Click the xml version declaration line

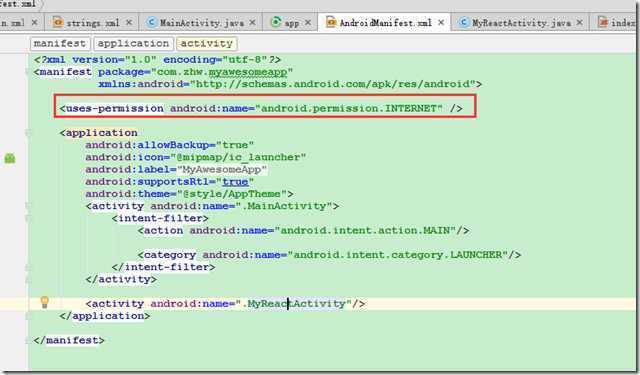click(157, 60)
